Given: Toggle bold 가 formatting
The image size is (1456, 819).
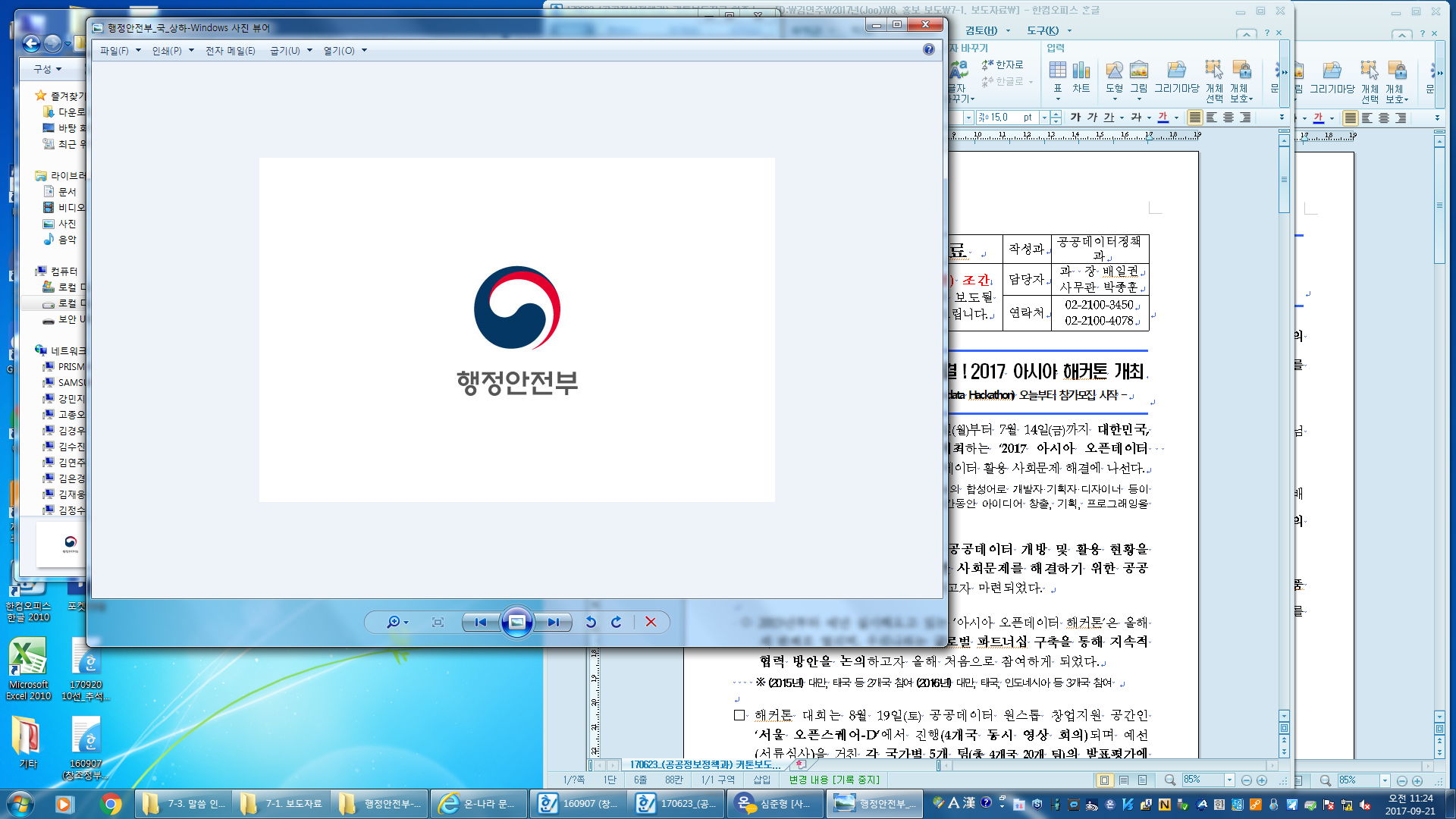Looking at the screenshot, I should [x=1075, y=118].
